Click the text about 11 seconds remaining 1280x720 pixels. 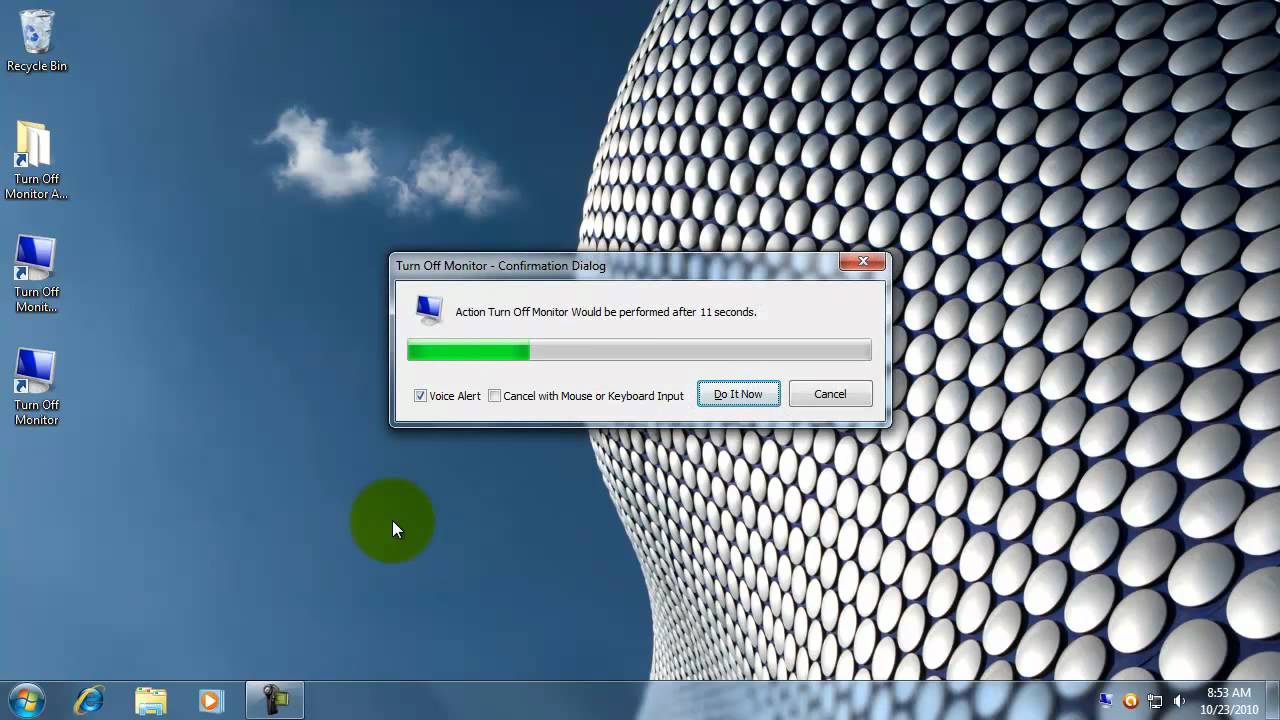pos(606,312)
